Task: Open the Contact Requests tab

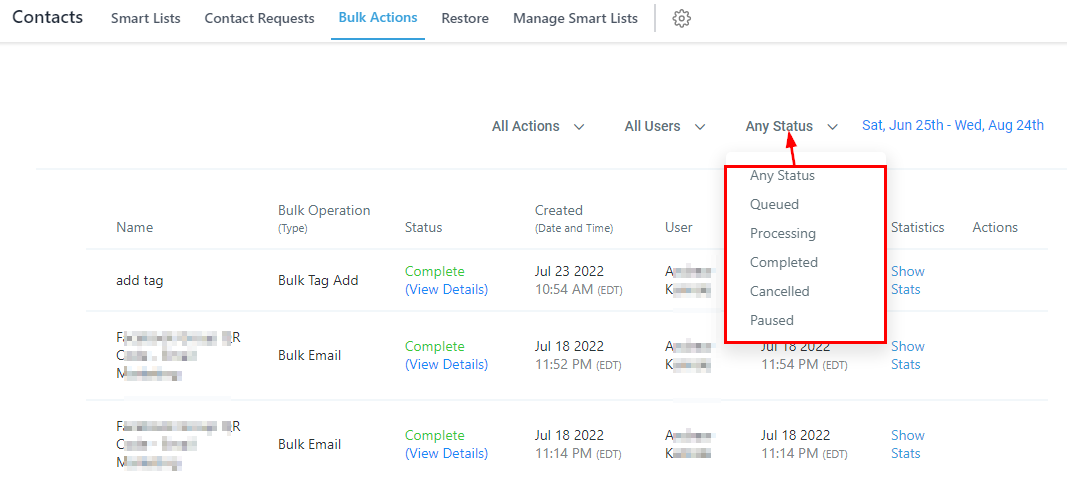Action: 259,19
